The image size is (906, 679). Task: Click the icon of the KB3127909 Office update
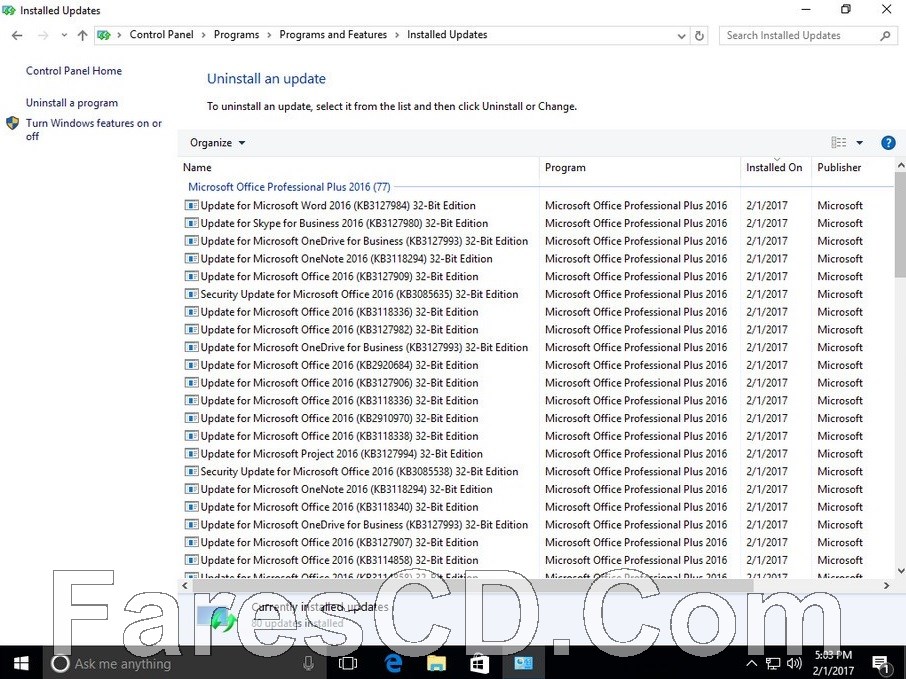[191, 276]
